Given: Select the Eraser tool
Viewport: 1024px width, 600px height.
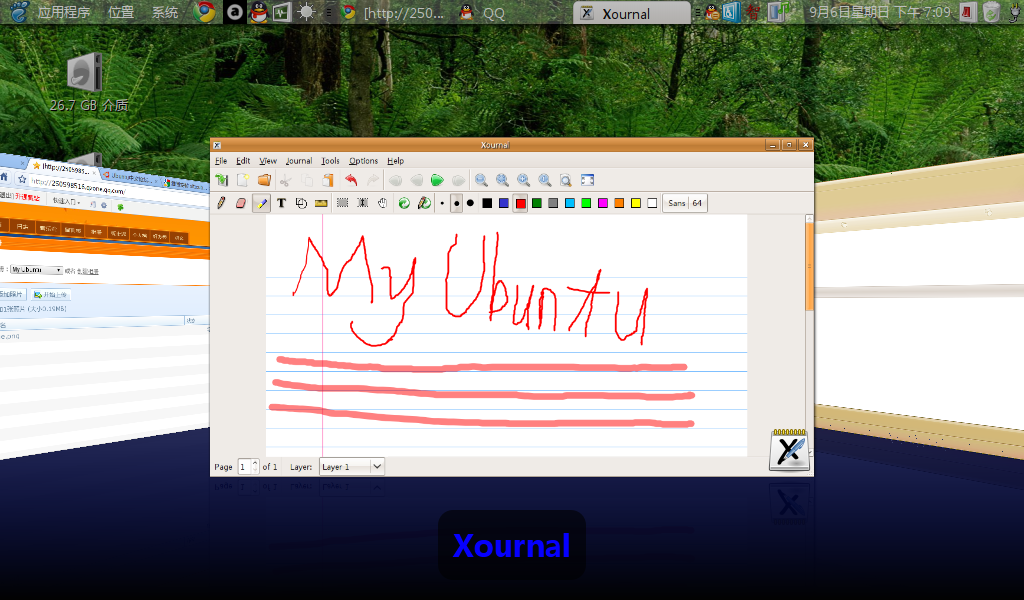Looking at the screenshot, I should tap(241, 203).
